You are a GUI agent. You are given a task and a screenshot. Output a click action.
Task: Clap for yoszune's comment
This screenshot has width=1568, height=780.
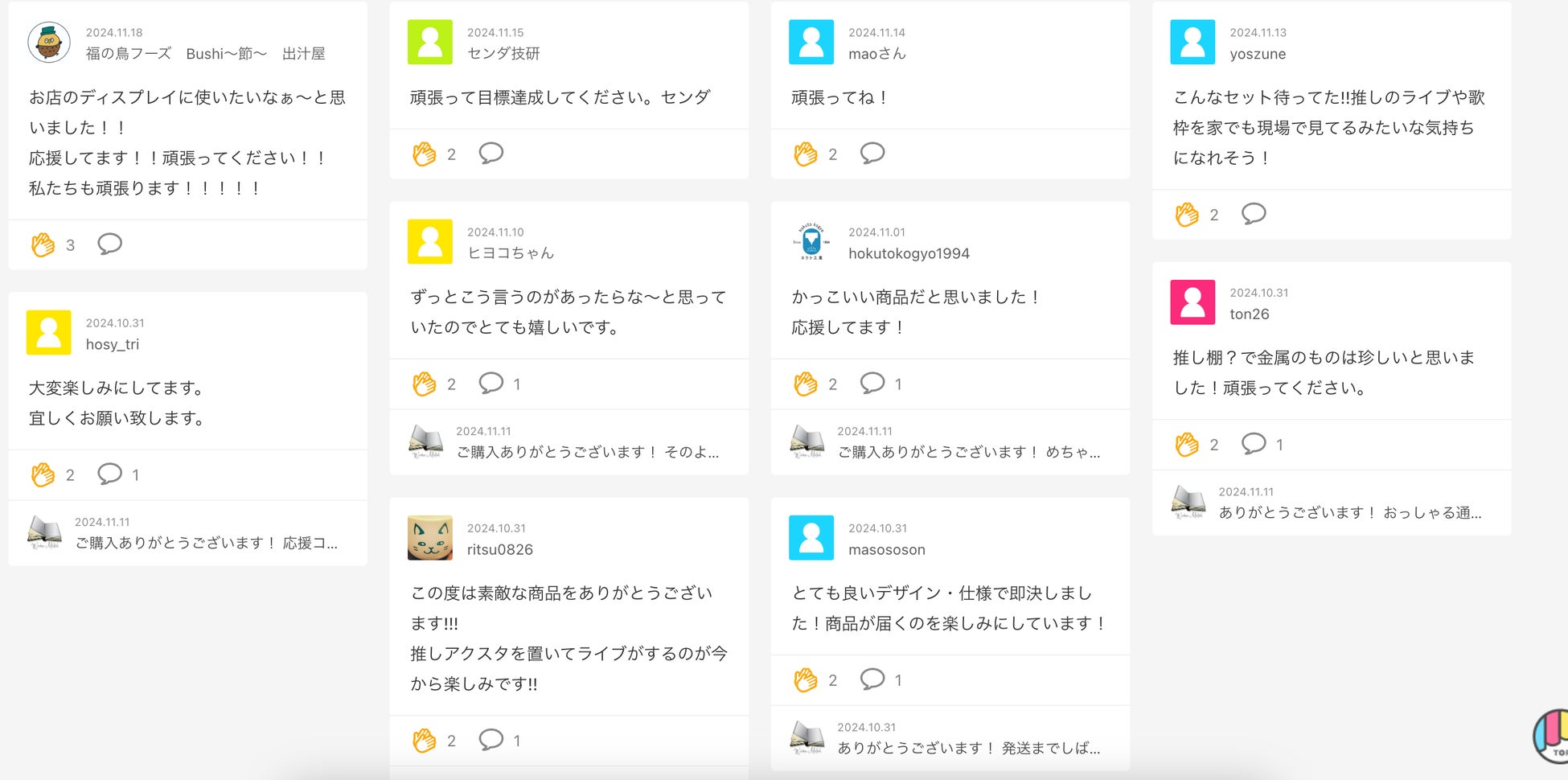click(1187, 215)
